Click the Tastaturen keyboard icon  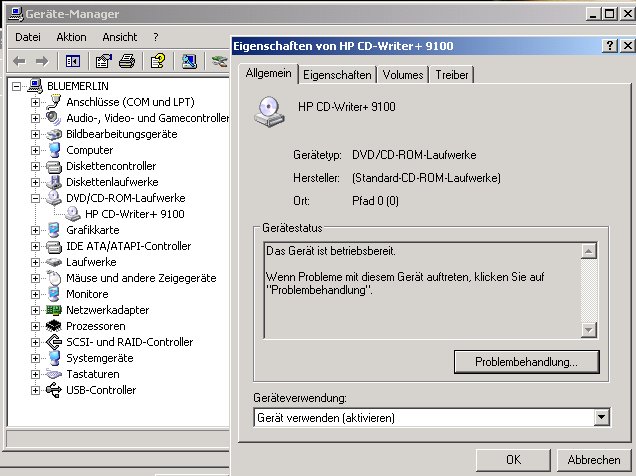(54, 374)
